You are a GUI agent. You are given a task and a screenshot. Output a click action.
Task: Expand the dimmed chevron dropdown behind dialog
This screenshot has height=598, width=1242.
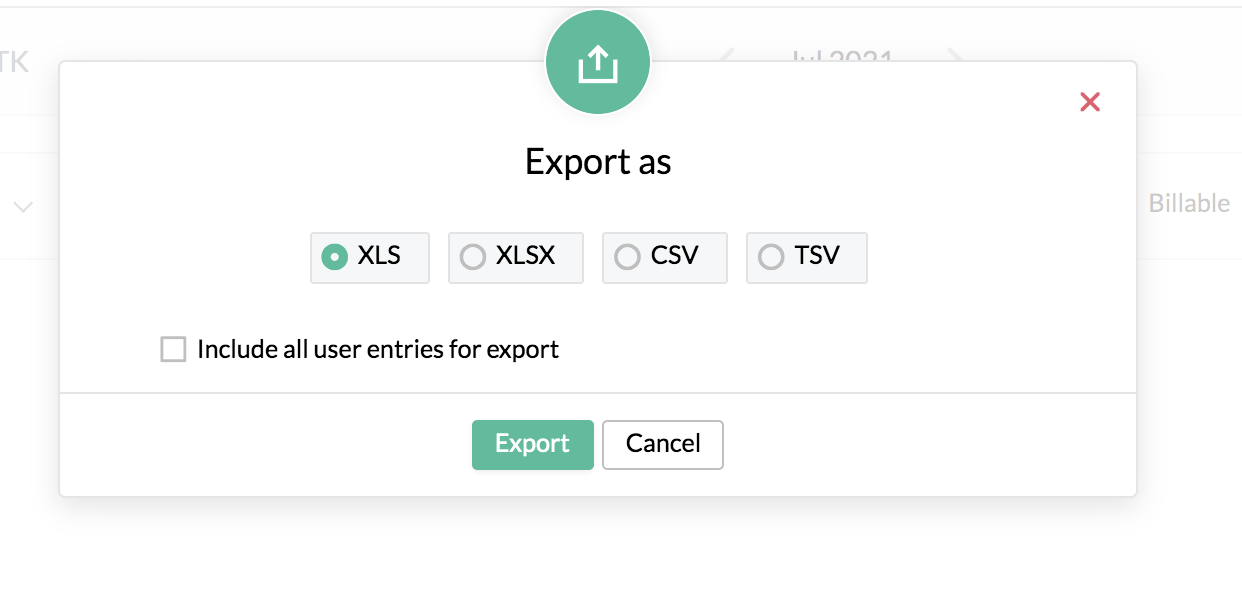pos(23,207)
